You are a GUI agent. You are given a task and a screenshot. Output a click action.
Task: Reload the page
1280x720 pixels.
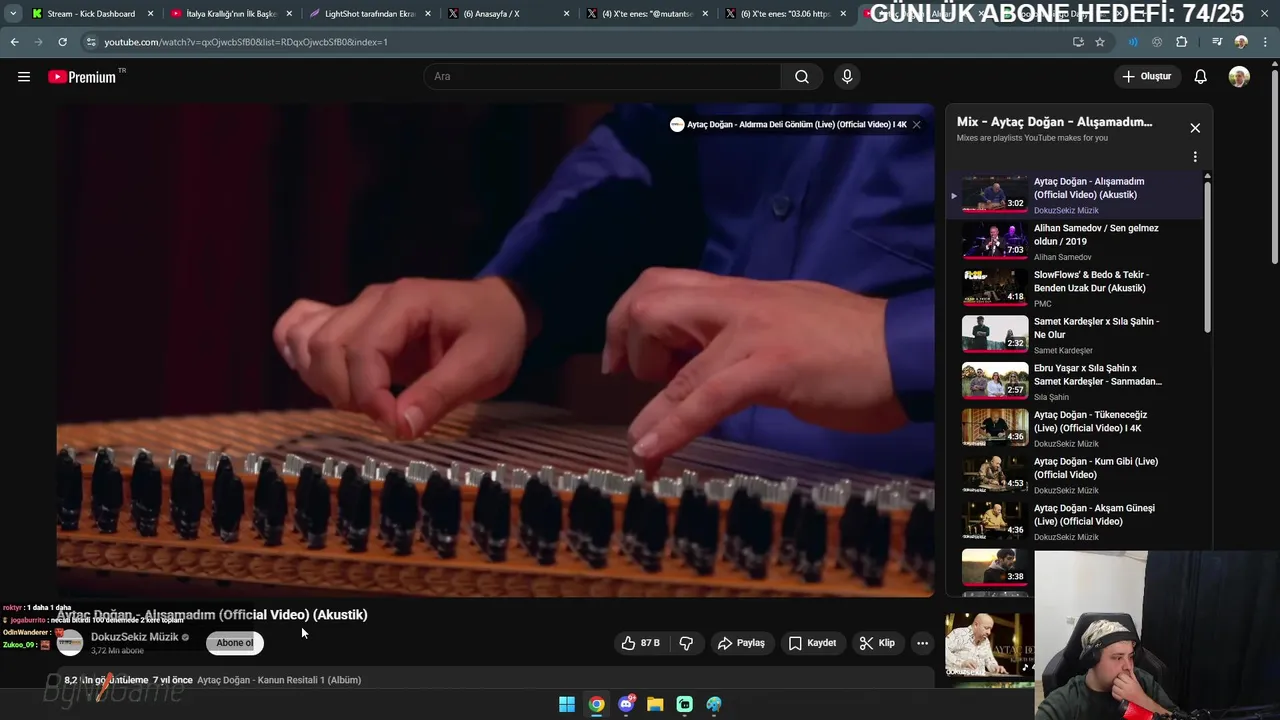pyautogui.click(x=62, y=42)
